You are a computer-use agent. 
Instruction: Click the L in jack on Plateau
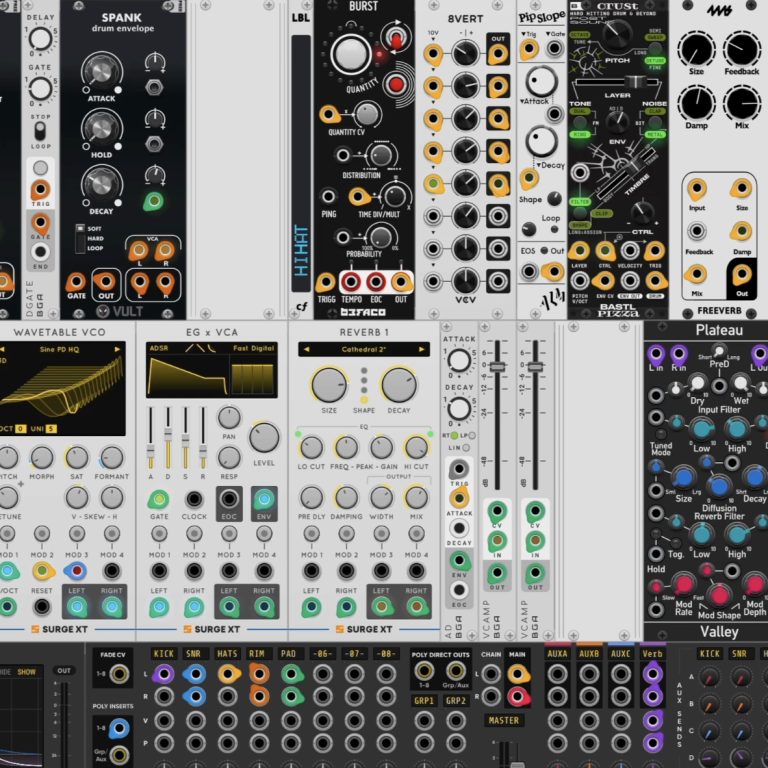tap(655, 353)
